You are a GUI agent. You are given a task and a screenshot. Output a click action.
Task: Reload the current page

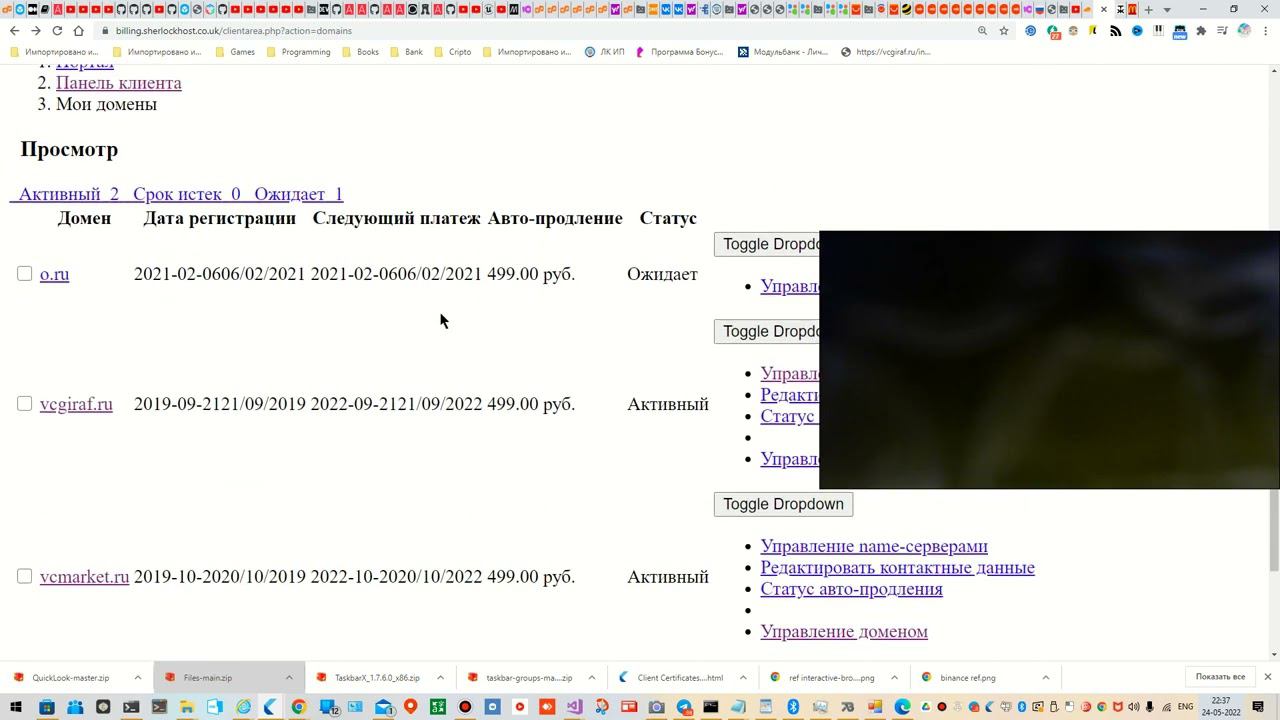tap(57, 31)
